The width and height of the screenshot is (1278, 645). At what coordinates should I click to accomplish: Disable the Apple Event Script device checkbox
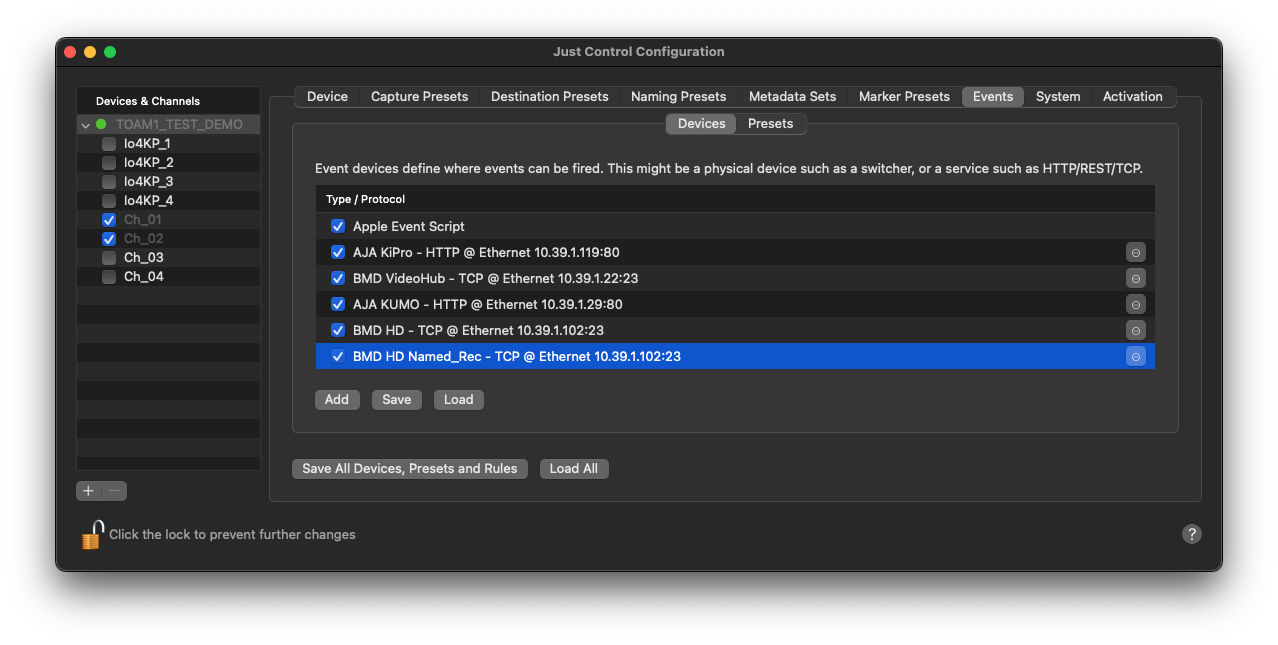[338, 227]
